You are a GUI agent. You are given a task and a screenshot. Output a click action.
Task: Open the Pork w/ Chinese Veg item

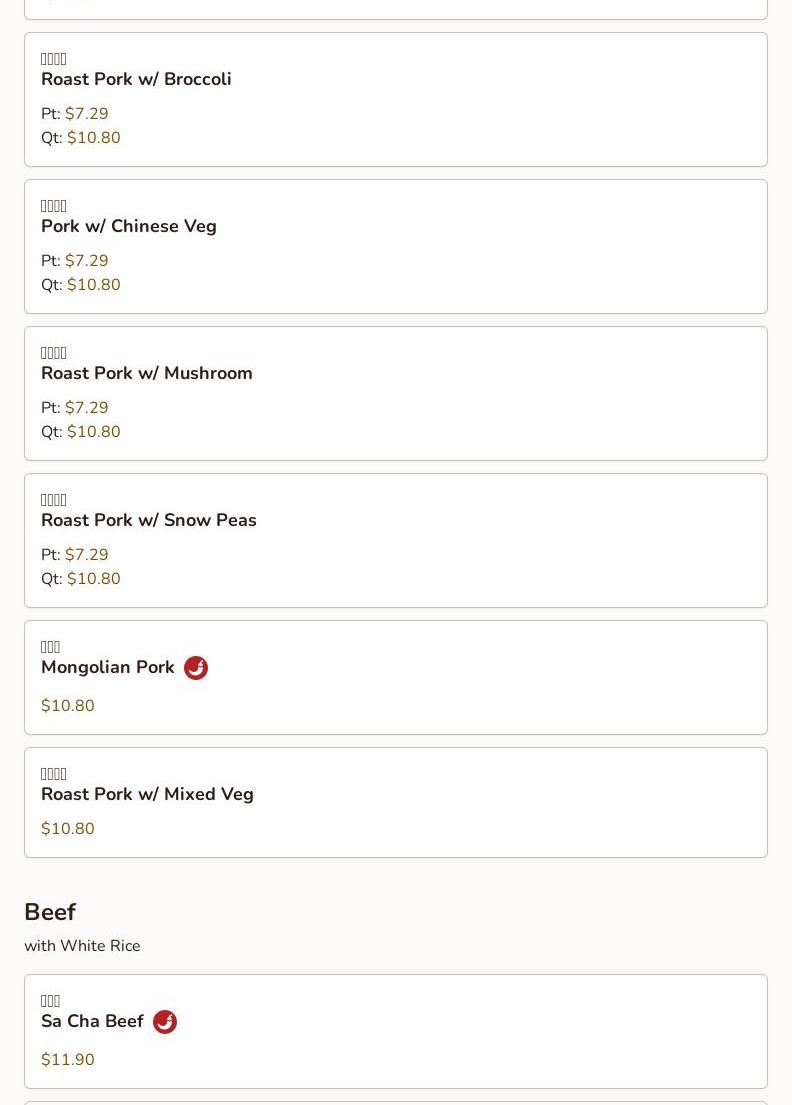(129, 226)
